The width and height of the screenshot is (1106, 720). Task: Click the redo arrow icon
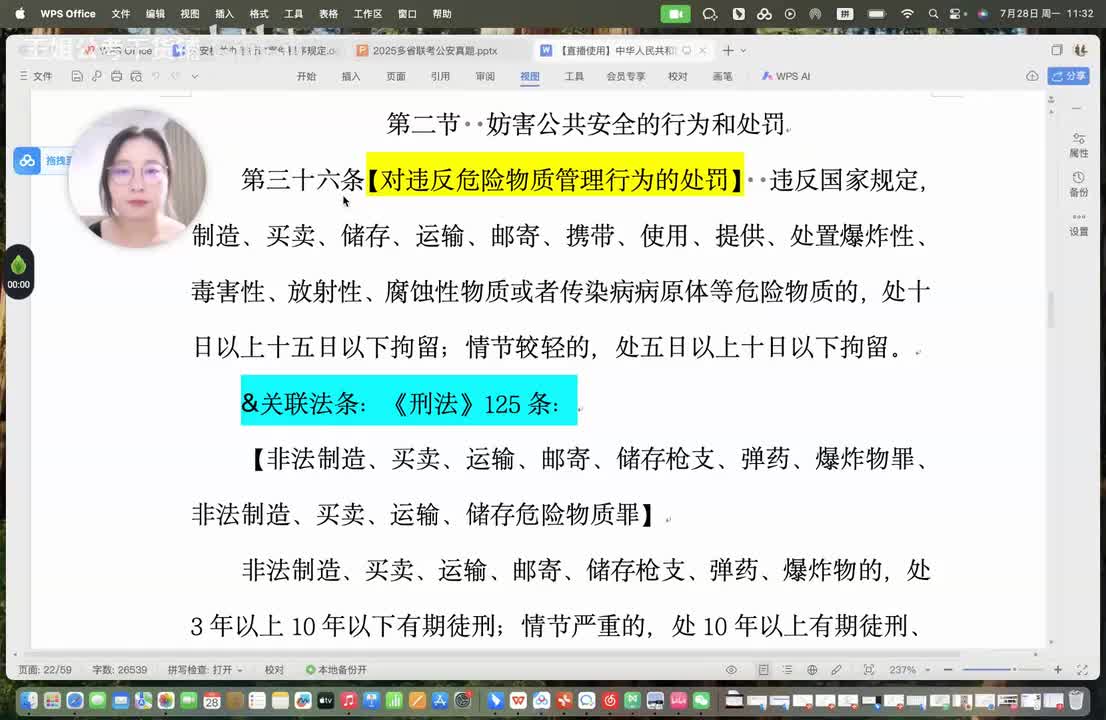[176, 76]
